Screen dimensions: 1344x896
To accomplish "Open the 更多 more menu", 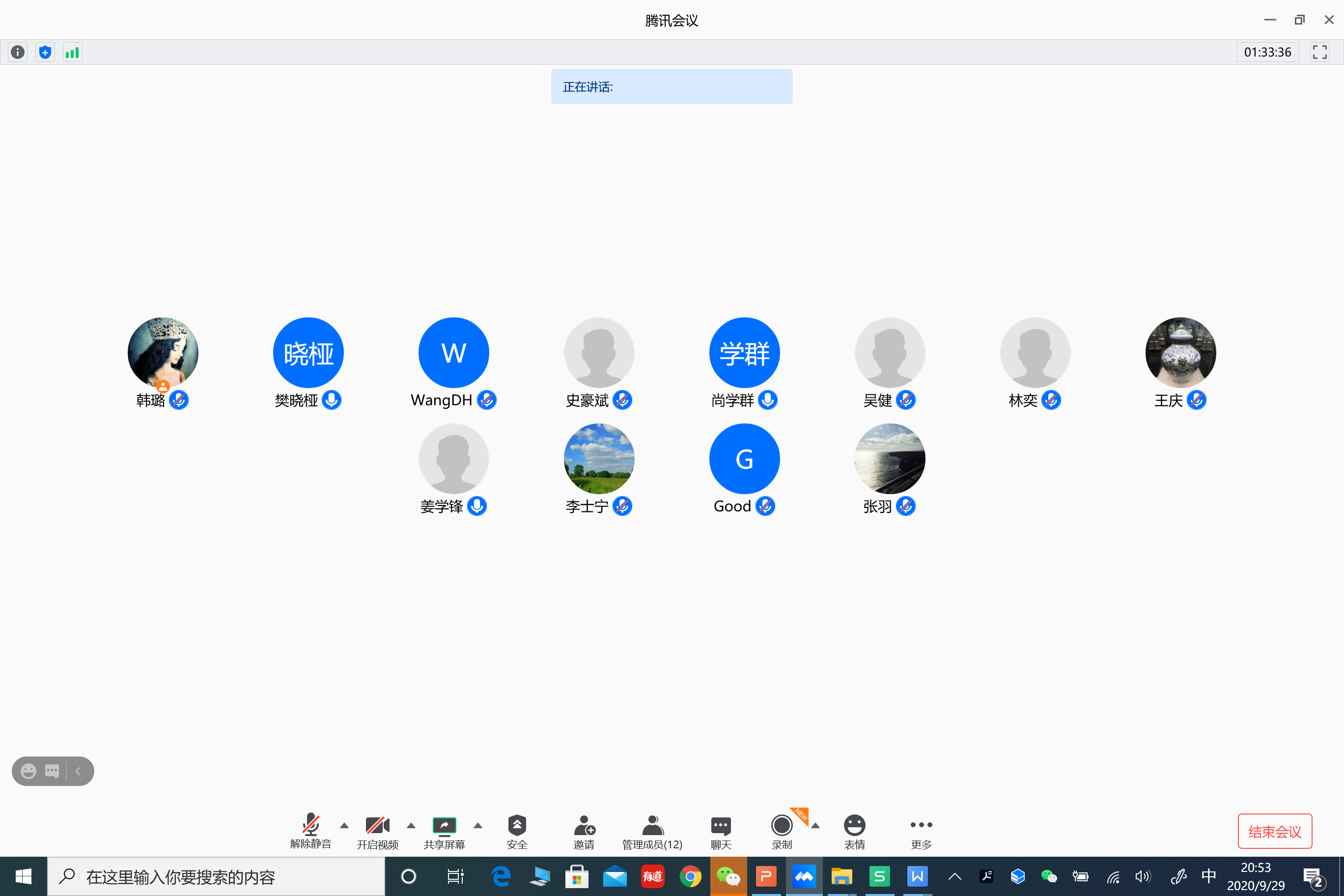I will point(921,832).
